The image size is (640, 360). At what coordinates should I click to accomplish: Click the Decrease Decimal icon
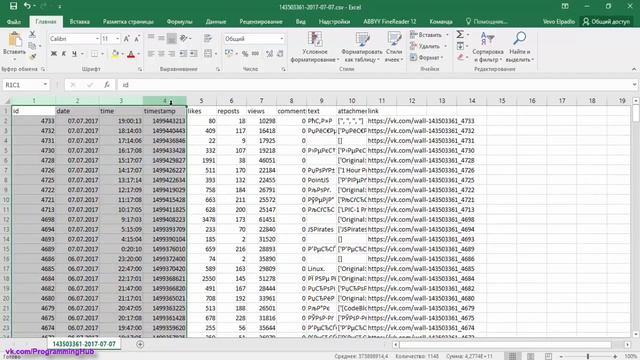(x=280, y=54)
